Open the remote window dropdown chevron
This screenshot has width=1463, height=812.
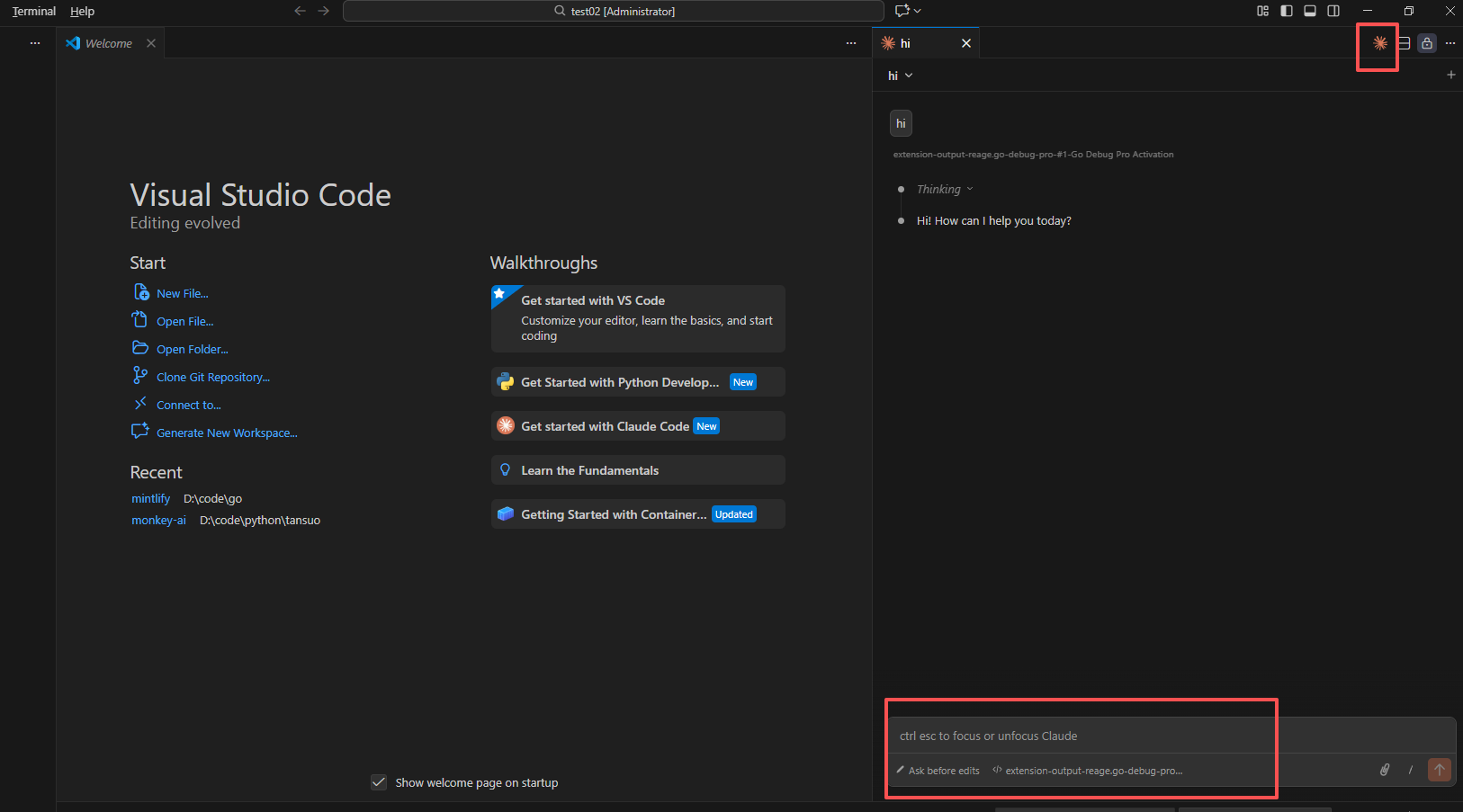coord(917,11)
